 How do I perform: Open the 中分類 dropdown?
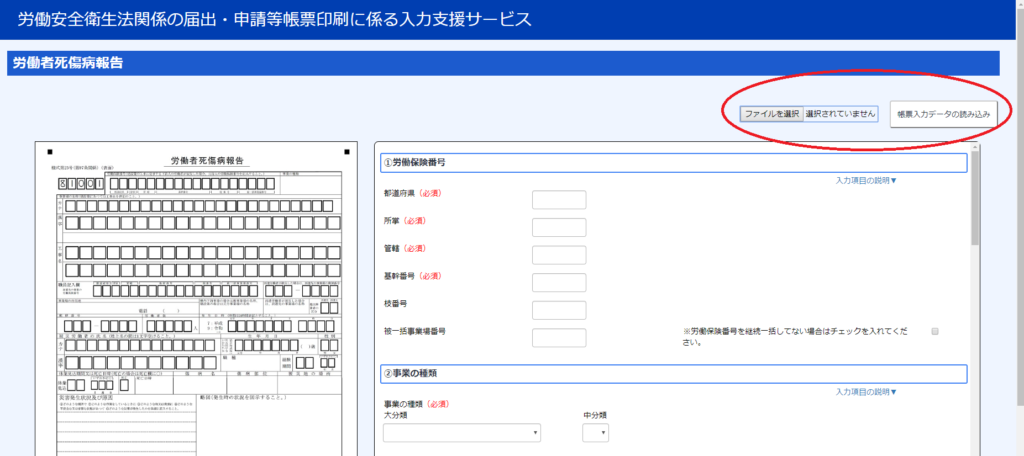pyautogui.click(x=595, y=433)
